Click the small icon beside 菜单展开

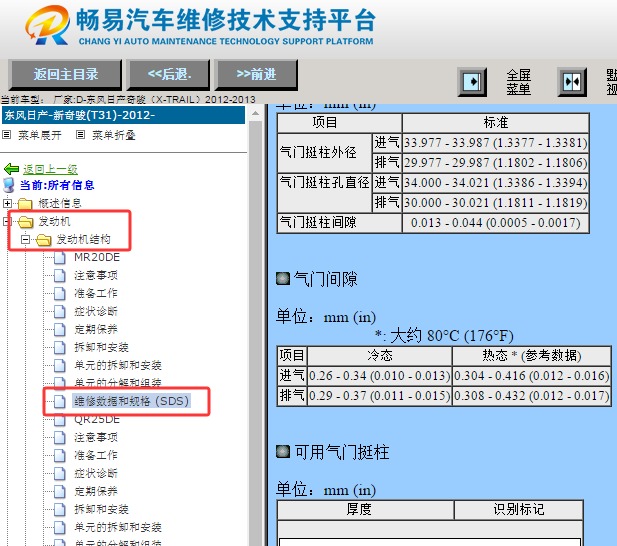(x=6, y=135)
